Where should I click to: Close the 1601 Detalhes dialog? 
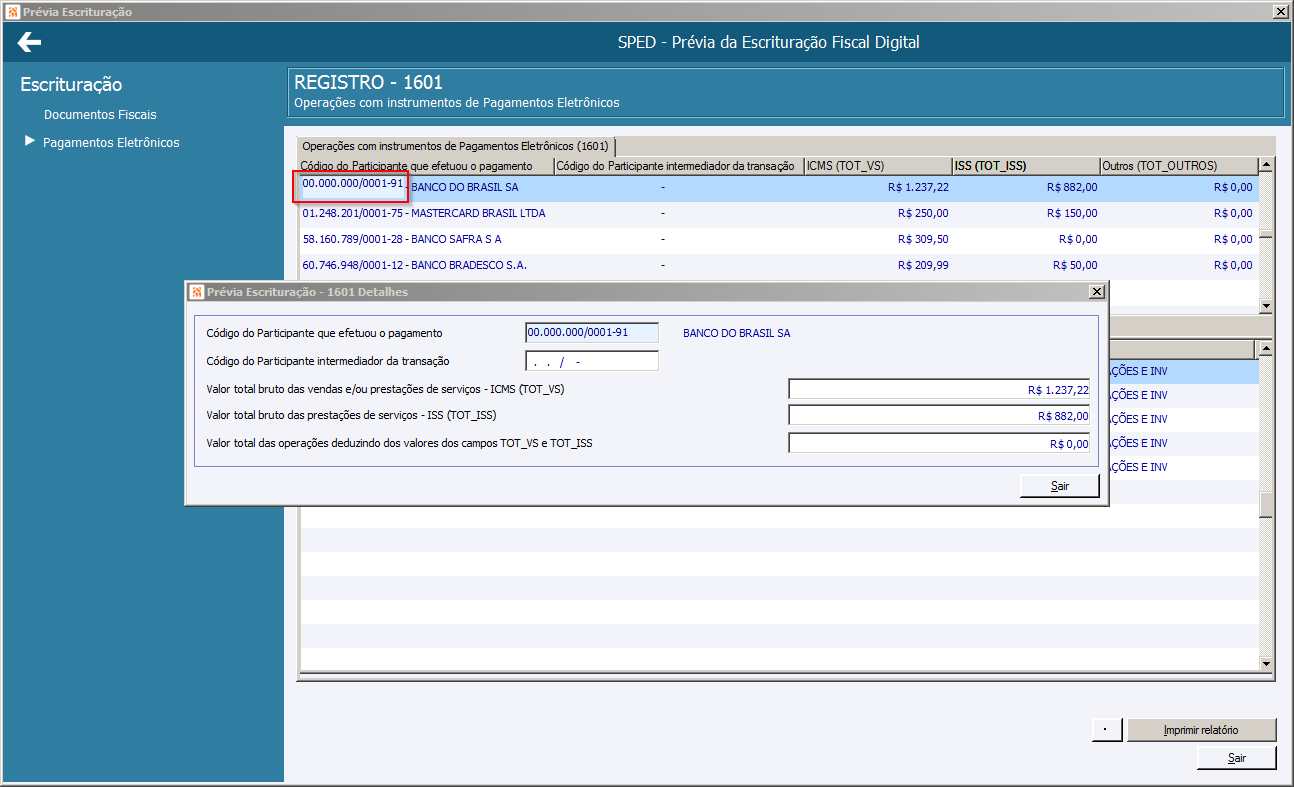click(x=1096, y=292)
